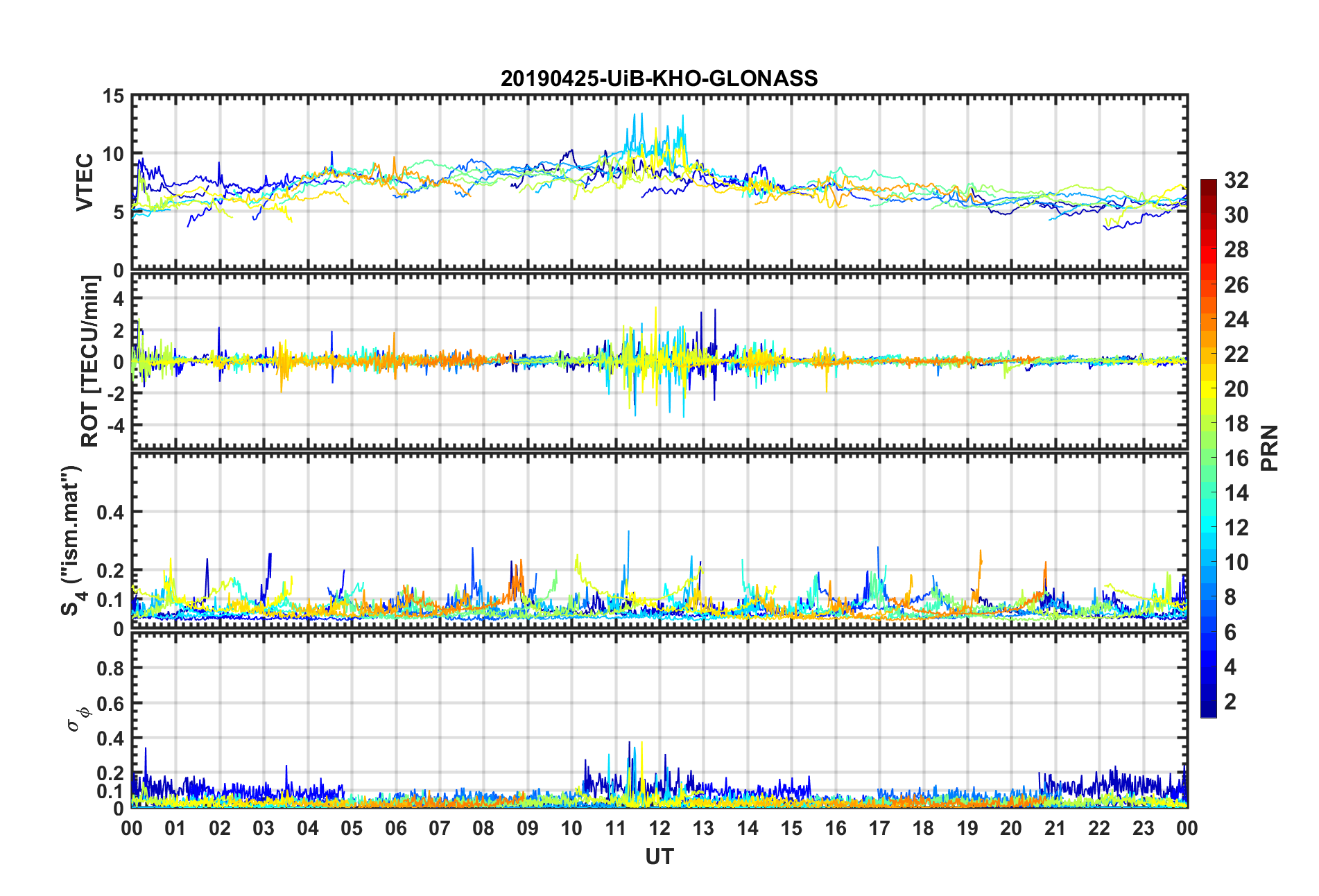Viewport: 1319px width, 896px height.
Task: Click inside the VTEC plot panel
Action: [x=659, y=182]
